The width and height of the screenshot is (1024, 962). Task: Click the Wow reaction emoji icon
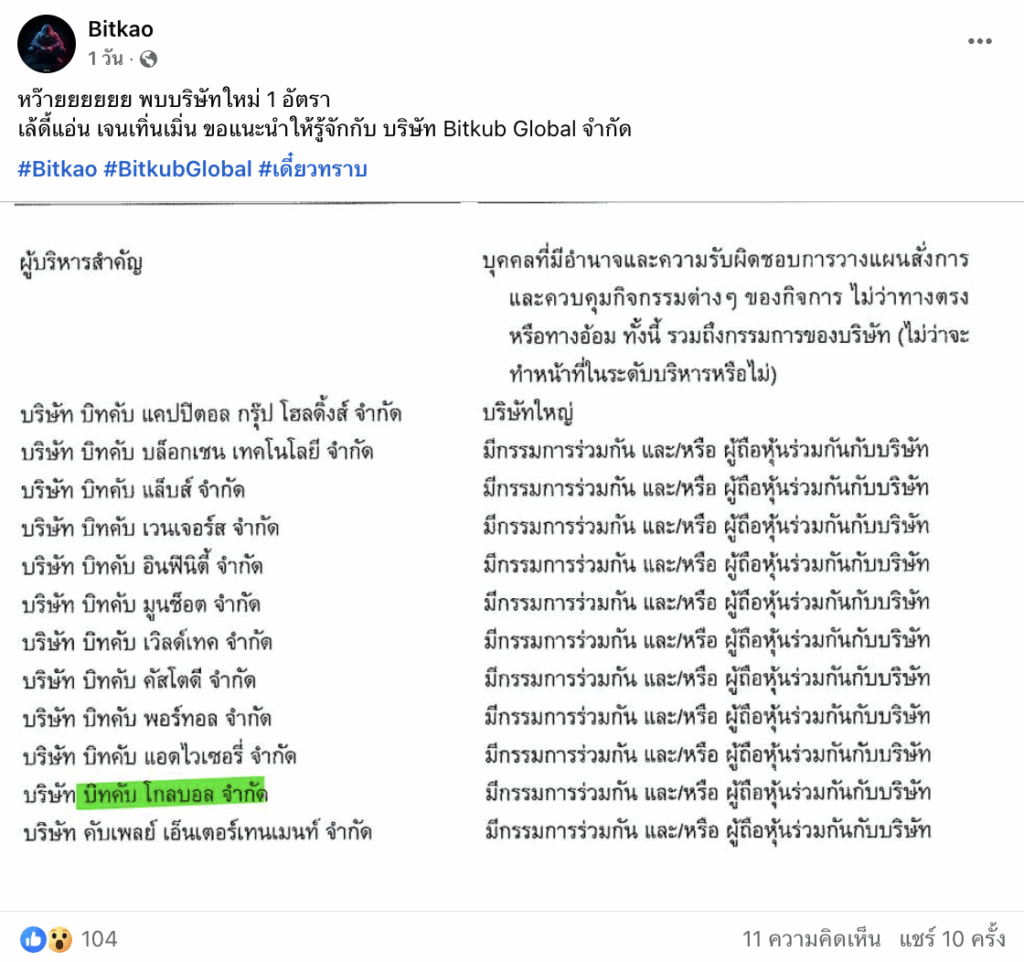pos(59,938)
